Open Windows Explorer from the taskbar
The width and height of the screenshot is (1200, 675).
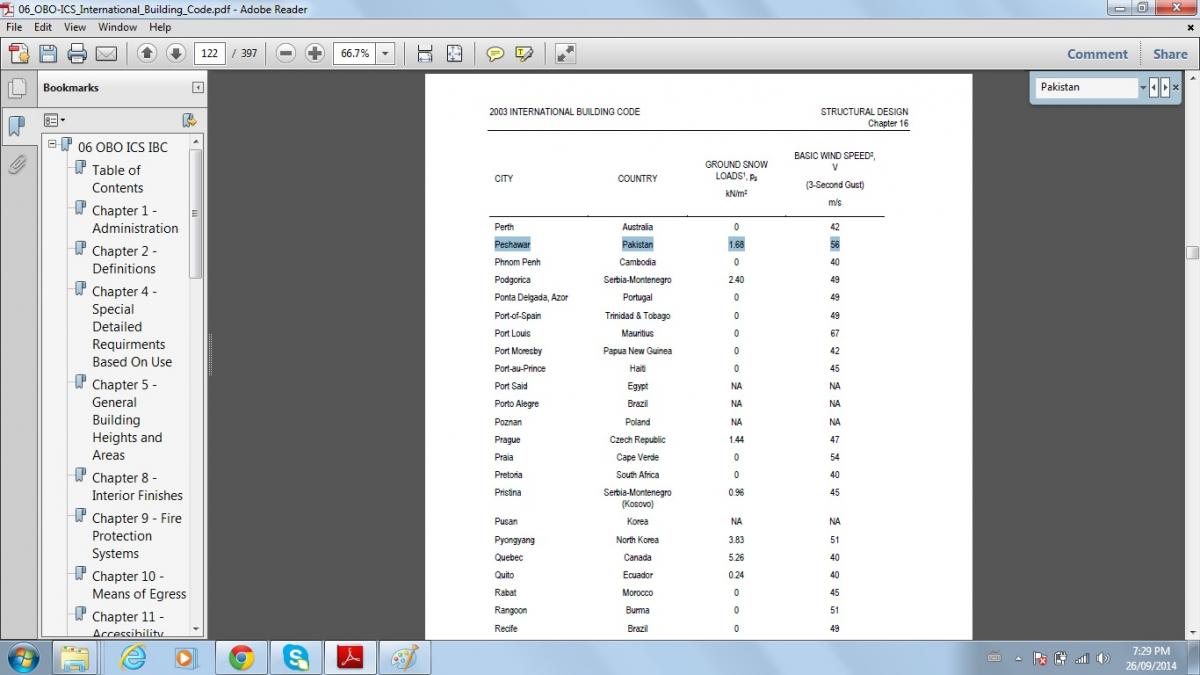[76, 658]
